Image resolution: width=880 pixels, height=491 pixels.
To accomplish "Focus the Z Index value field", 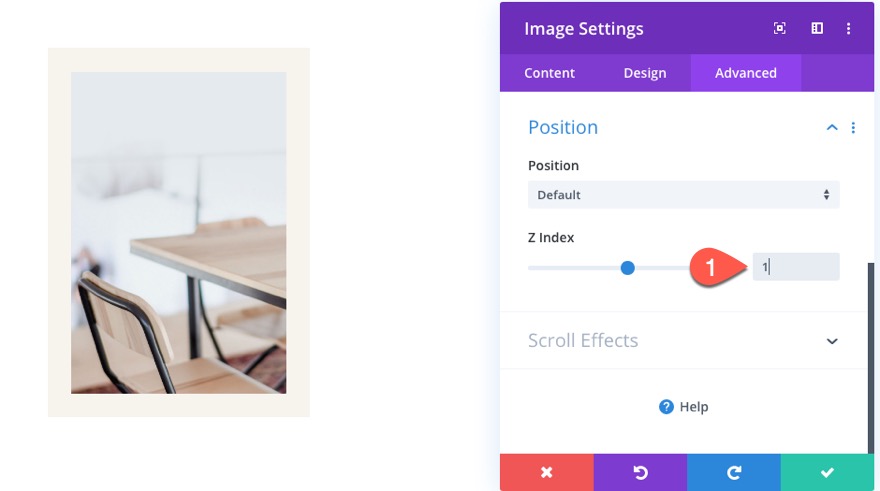I will pyautogui.click(x=796, y=267).
